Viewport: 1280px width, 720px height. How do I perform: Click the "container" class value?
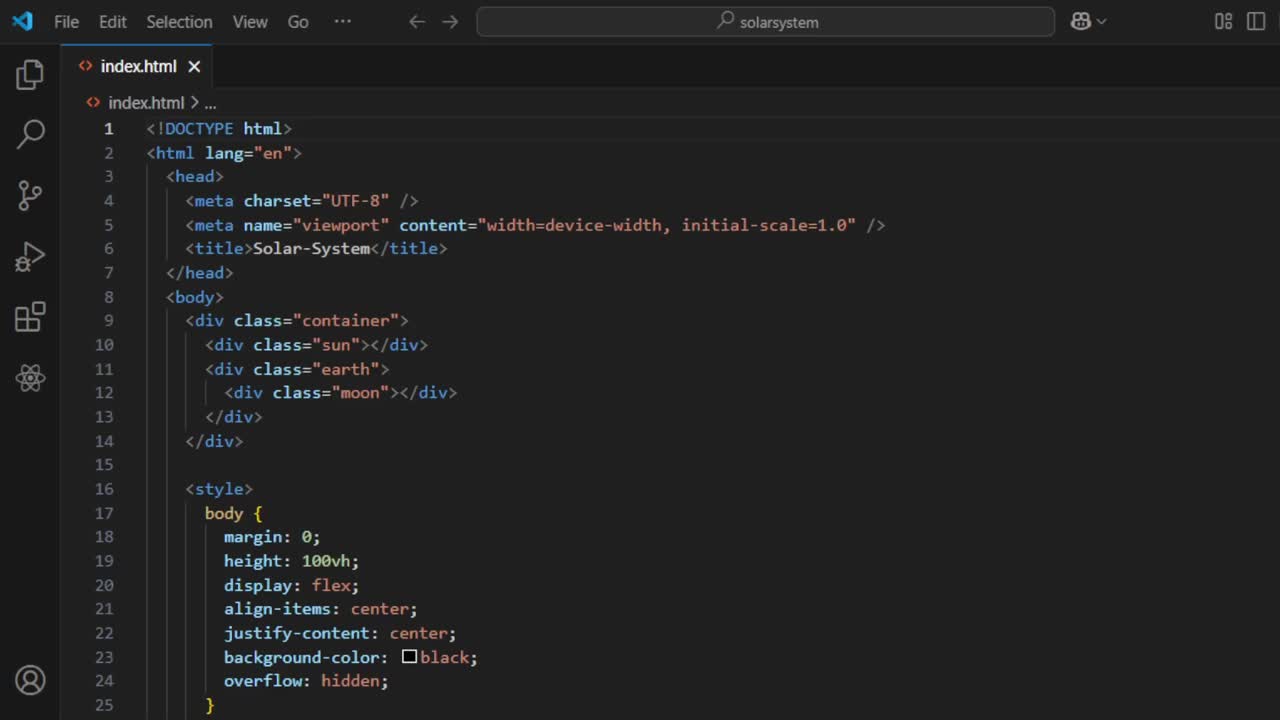pyautogui.click(x=345, y=321)
